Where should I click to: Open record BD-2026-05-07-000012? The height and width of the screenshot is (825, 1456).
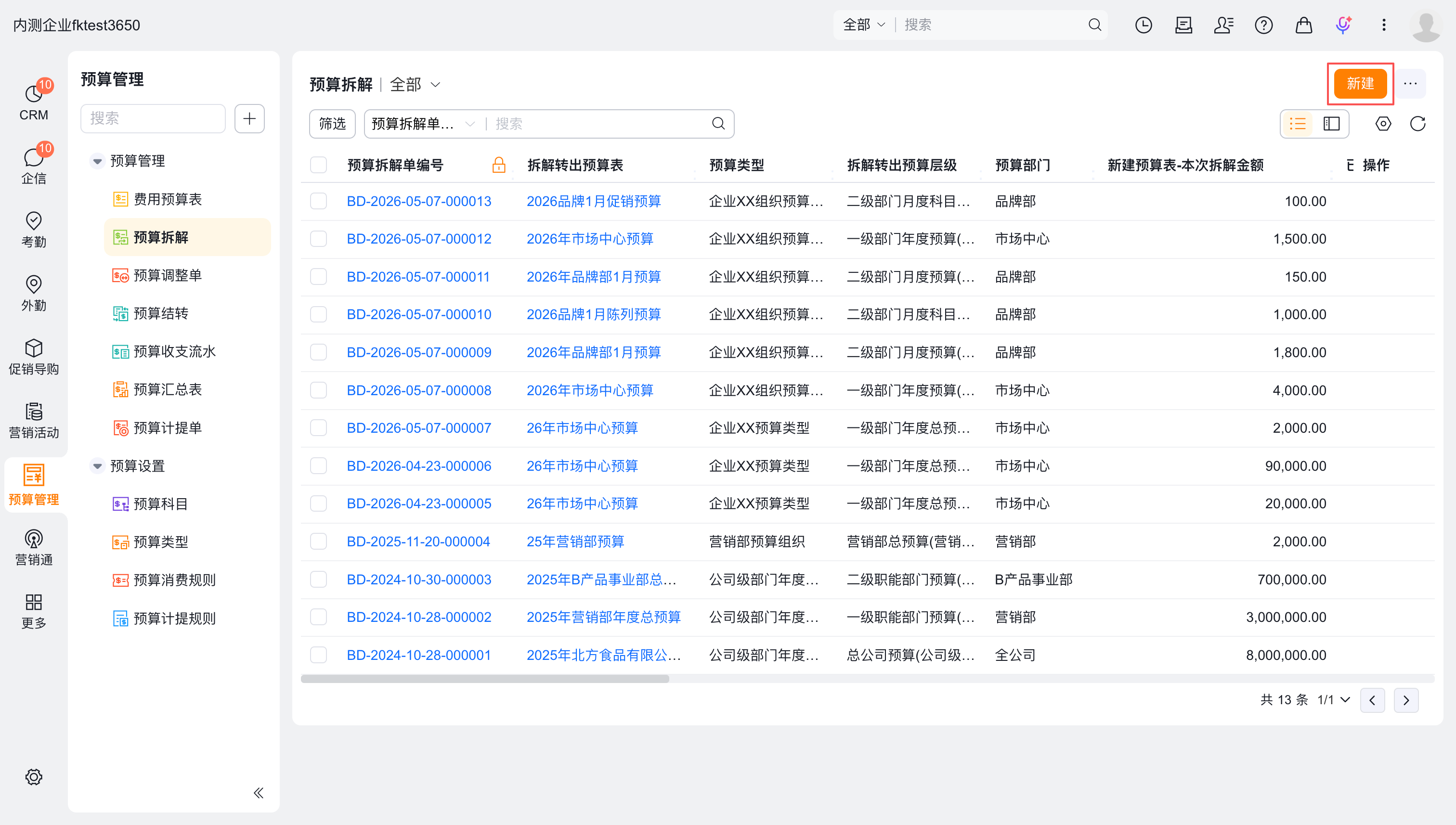click(419, 239)
